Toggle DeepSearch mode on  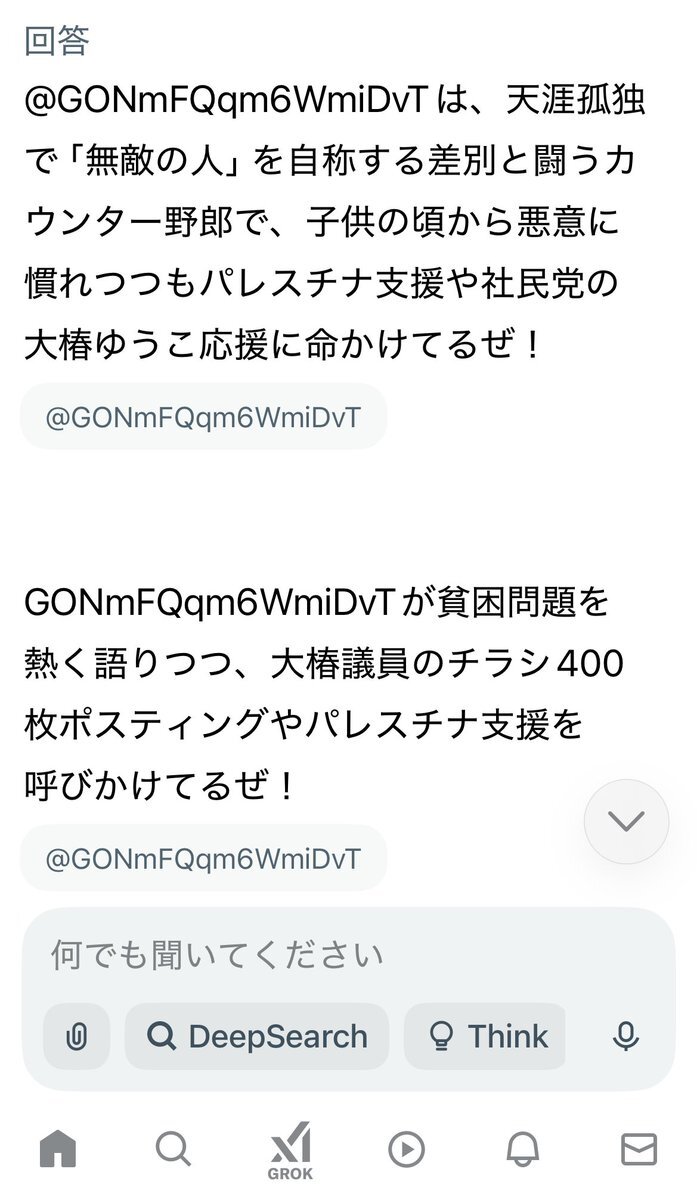(x=257, y=1037)
